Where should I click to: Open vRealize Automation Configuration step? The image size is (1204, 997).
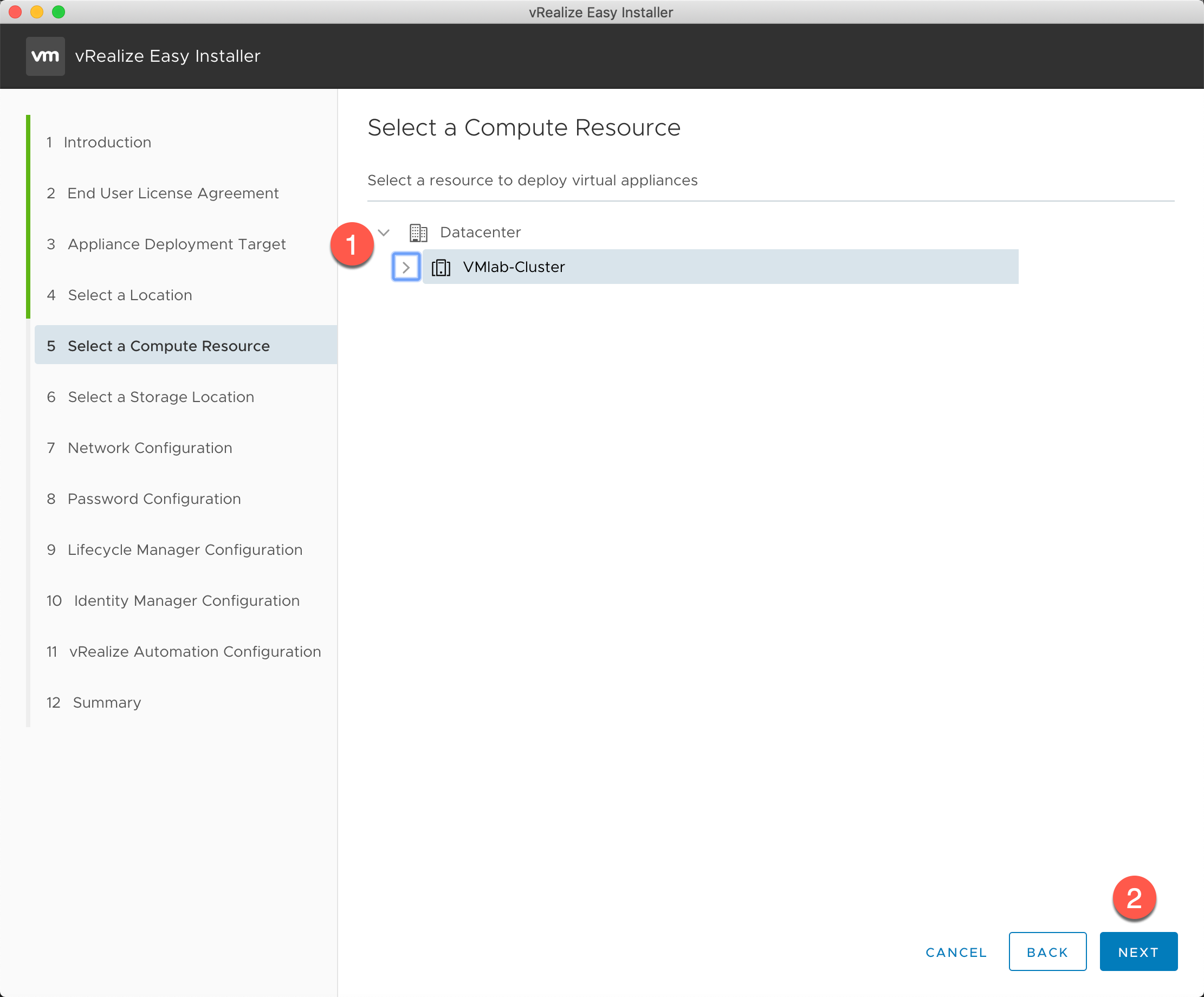184,652
